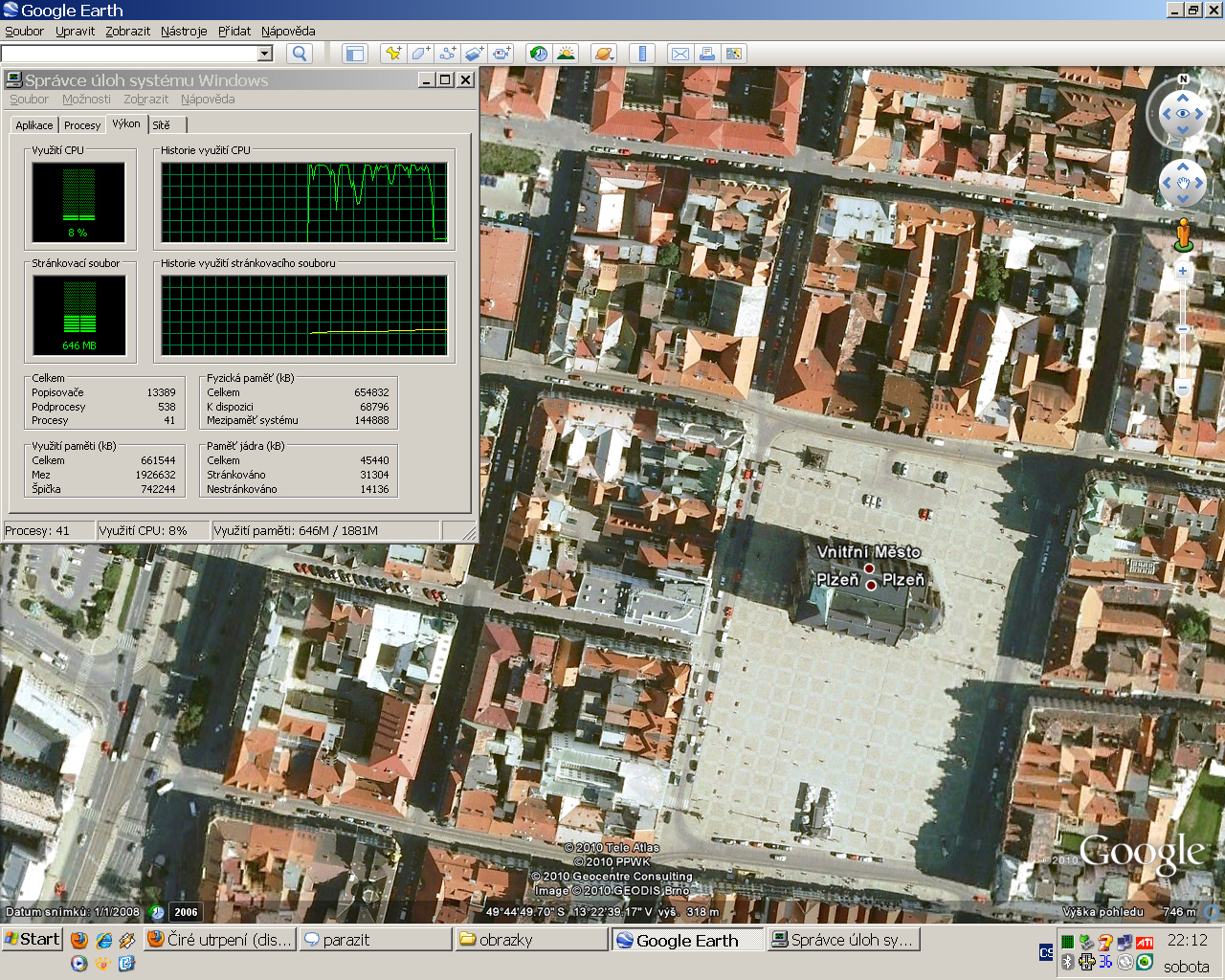Click the left Plzeň placemark label
1225x980 pixels.
pos(837,580)
